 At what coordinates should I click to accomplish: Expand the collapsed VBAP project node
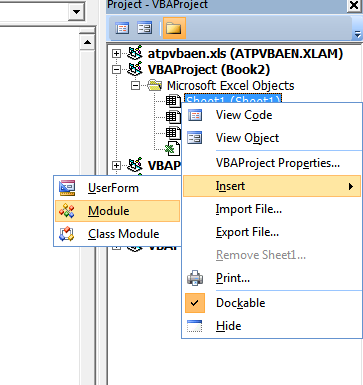pyautogui.click(x=116, y=165)
